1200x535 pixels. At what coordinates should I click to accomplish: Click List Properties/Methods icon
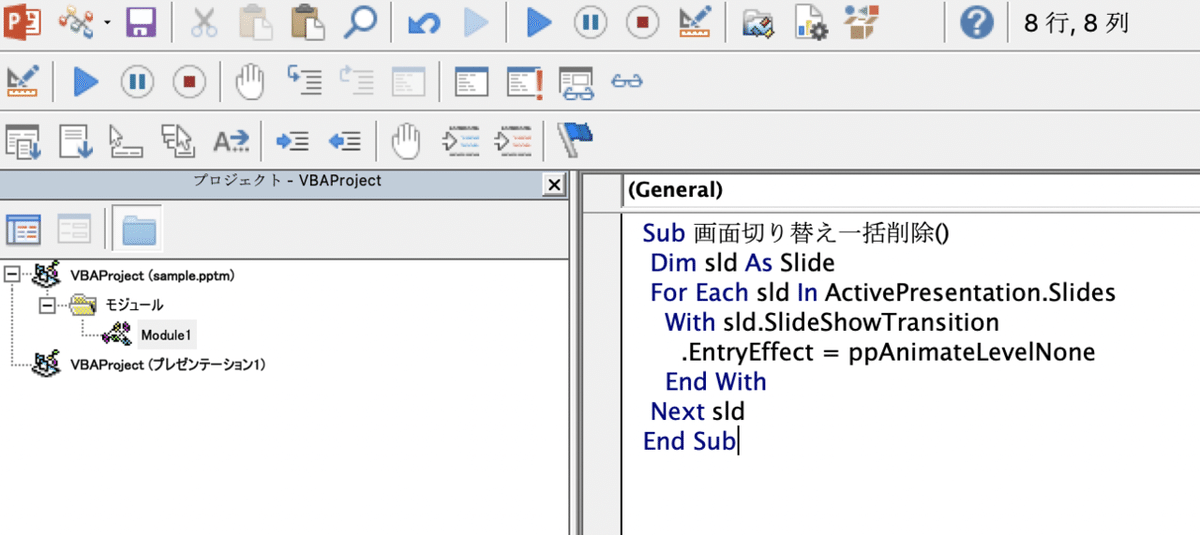point(22,142)
